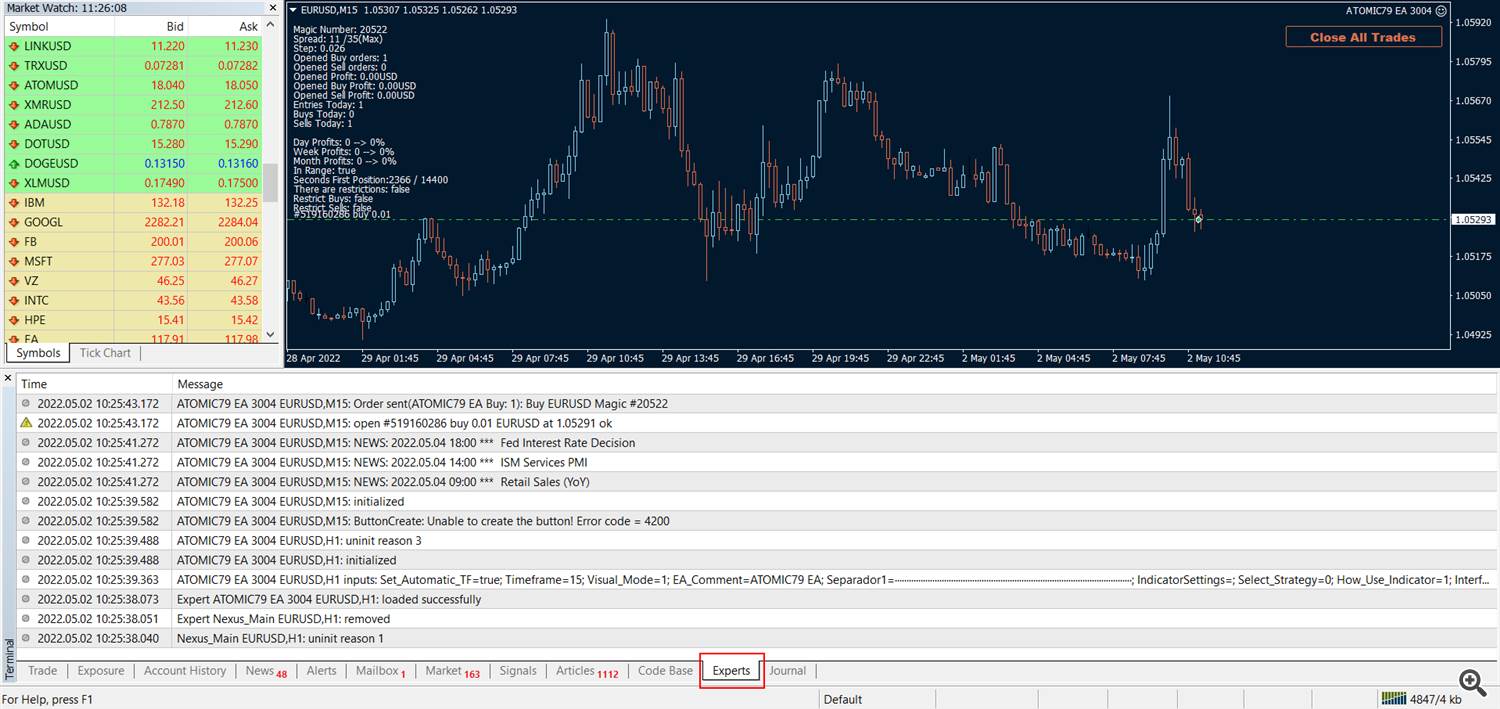Click the log icon on ISM Services PMI row
The image size is (1500, 709).
click(26, 462)
